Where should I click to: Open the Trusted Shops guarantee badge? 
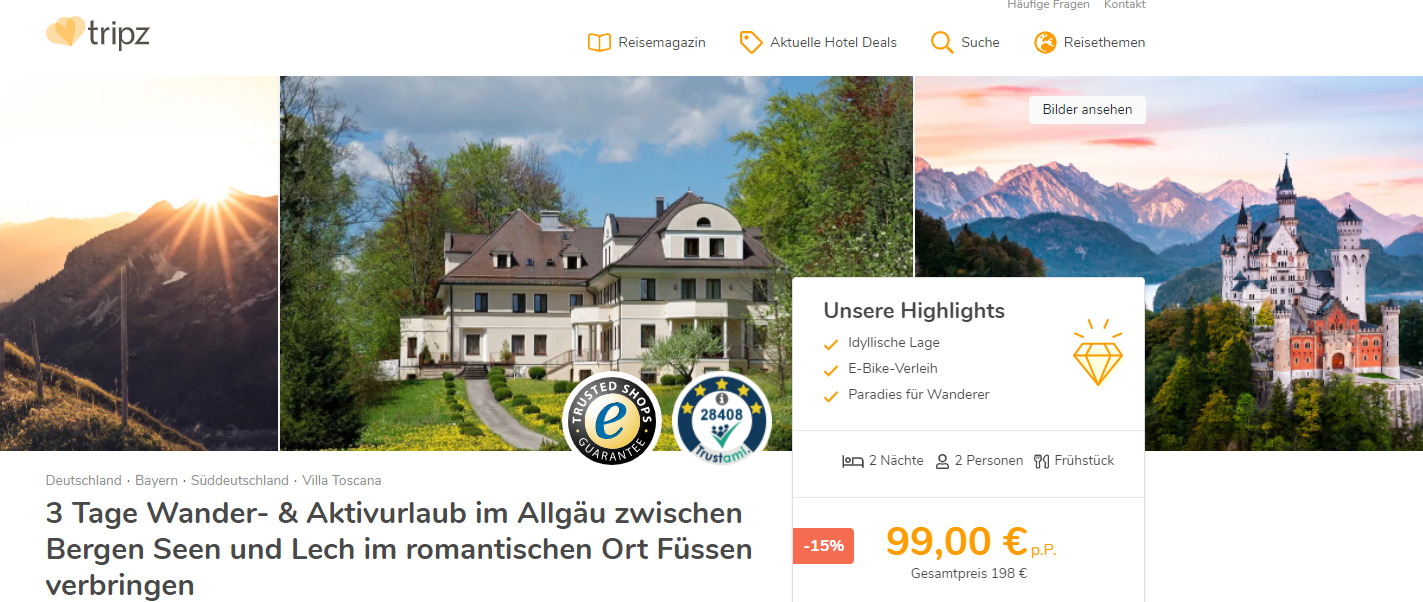[611, 420]
